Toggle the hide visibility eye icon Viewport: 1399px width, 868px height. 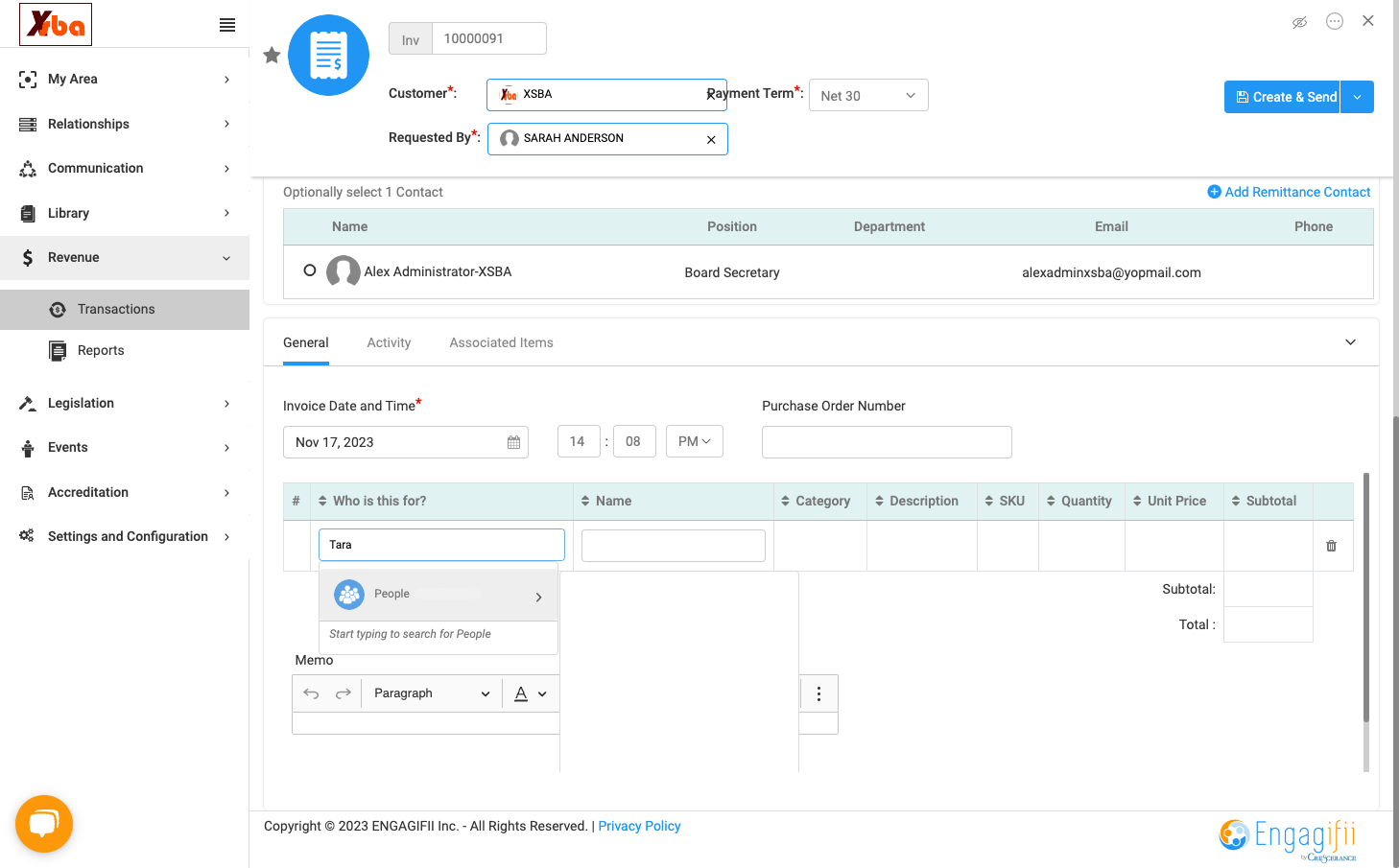pos(1299,22)
